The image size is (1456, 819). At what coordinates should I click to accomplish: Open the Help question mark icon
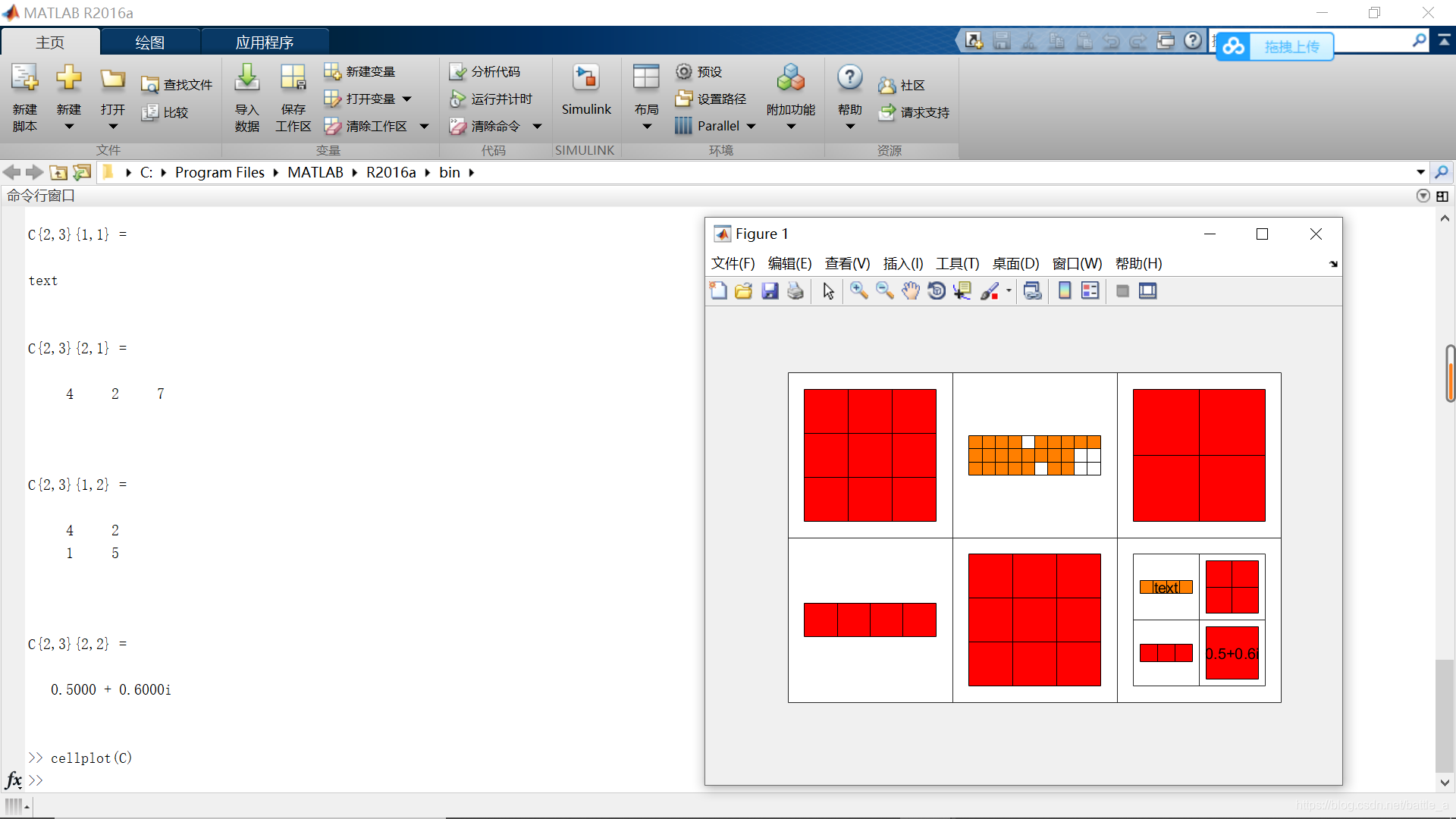849,77
